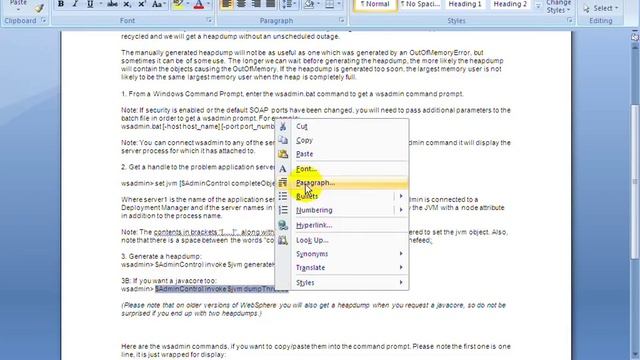This screenshot has height=360, width=640.
Task: Open the font color dropdown arrow
Action: tap(209, 4)
